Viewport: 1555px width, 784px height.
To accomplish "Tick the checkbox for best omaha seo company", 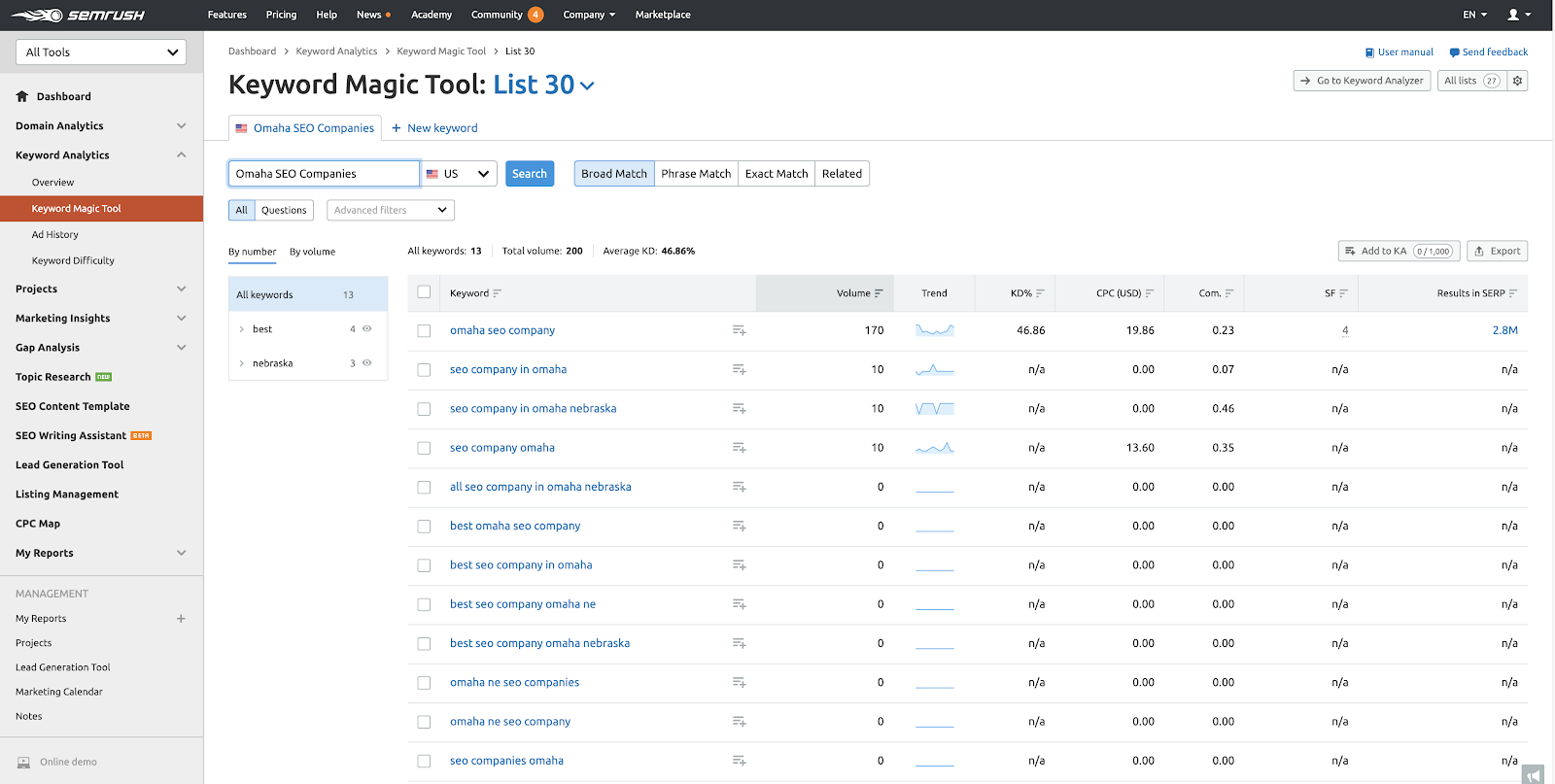I will [424, 527].
